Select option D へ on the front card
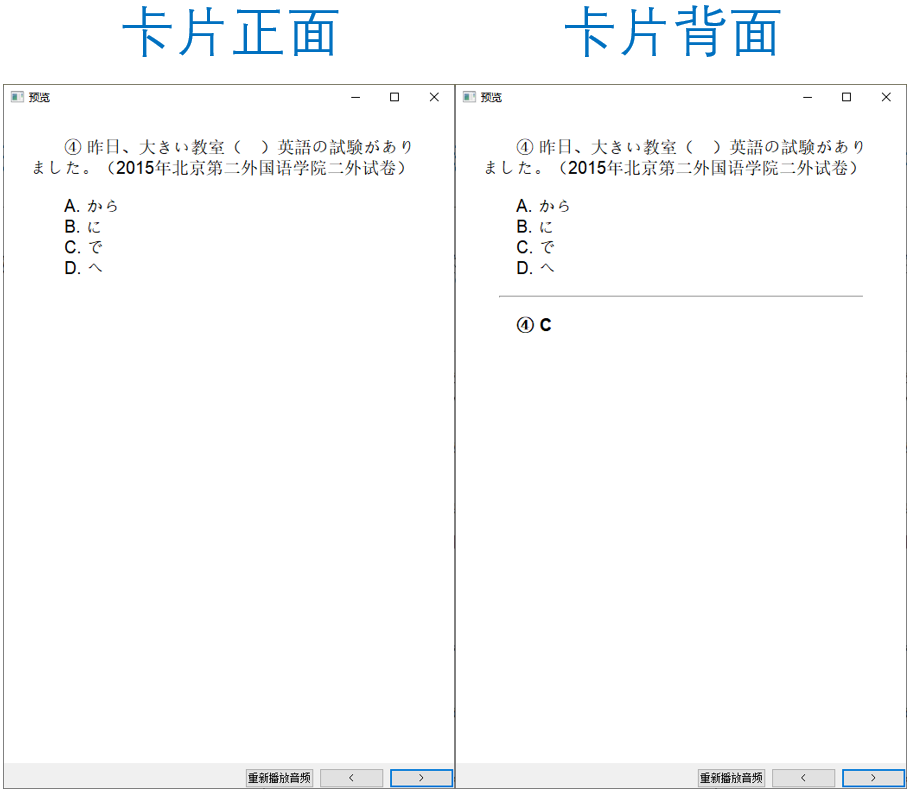 [84, 268]
